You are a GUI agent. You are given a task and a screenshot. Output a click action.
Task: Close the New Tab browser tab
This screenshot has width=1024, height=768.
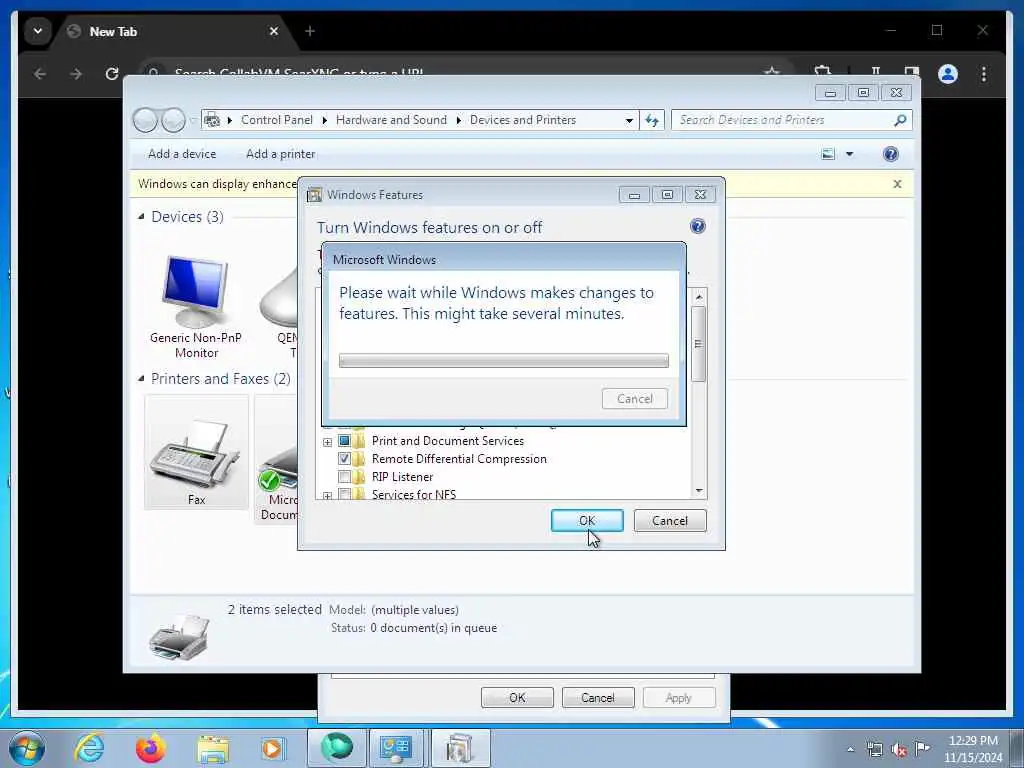pos(274,31)
